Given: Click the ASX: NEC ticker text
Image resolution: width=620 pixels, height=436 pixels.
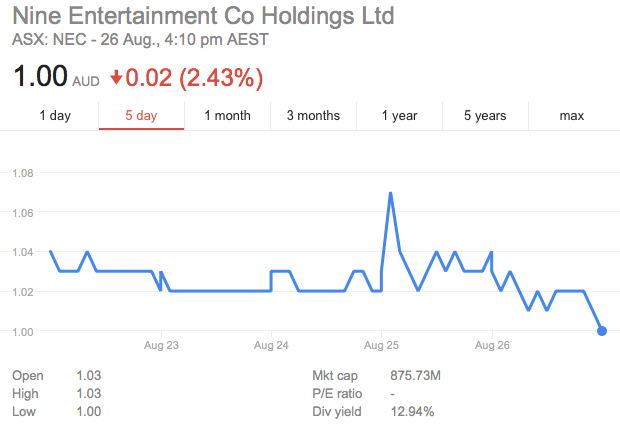Looking at the screenshot, I should (49, 40).
